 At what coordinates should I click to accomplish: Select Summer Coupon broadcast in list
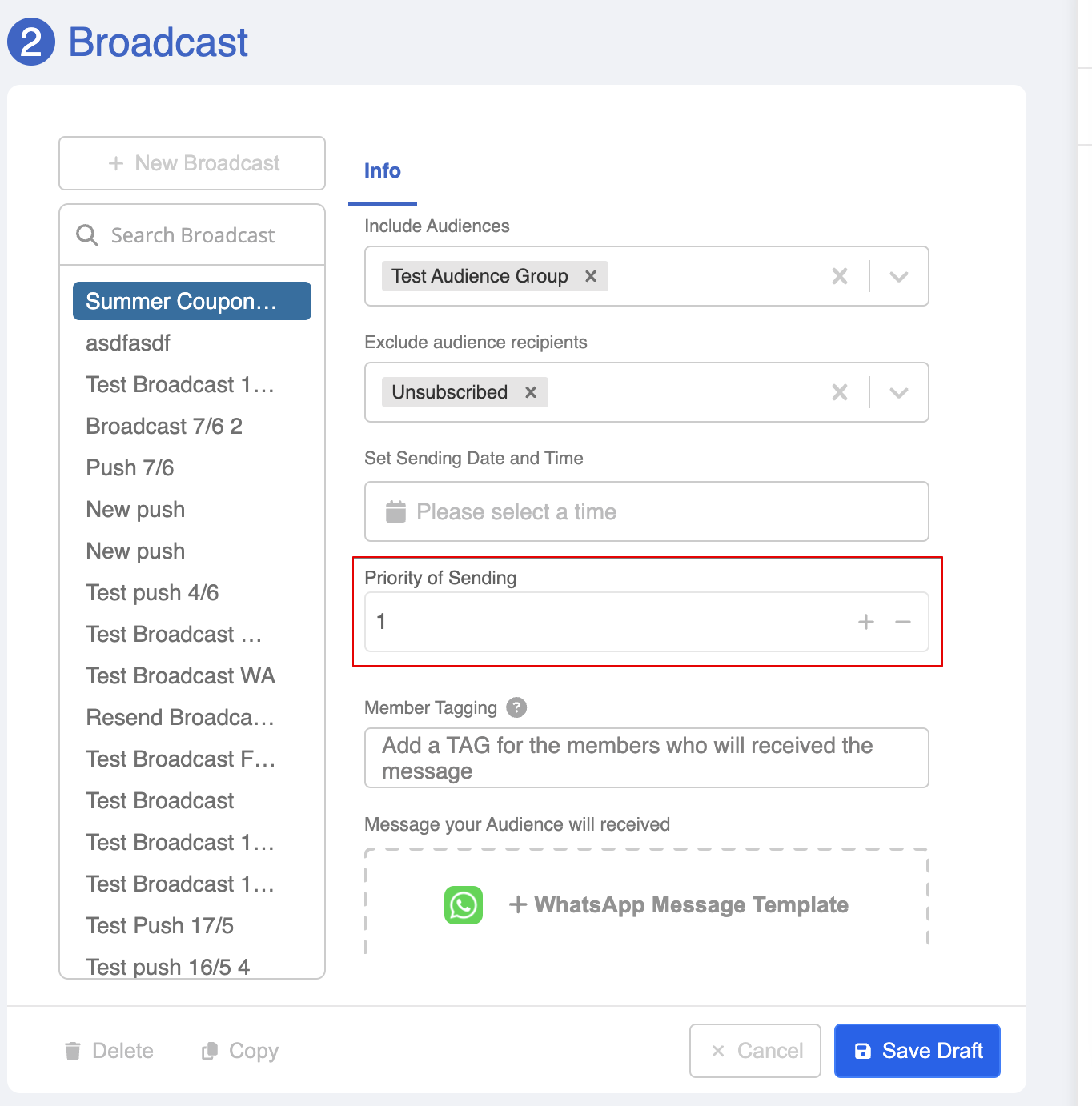(x=191, y=301)
